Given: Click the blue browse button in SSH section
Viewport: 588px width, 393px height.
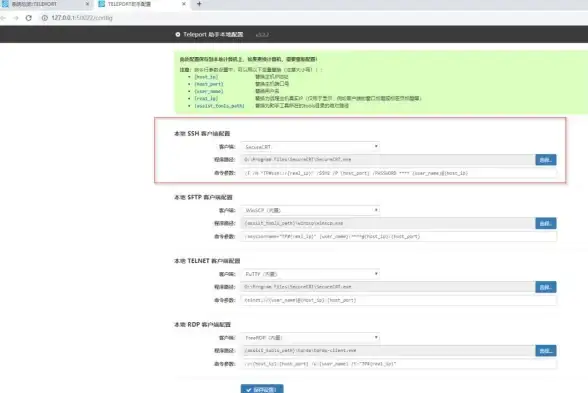Looking at the screenshot, I should pos(546,160).
